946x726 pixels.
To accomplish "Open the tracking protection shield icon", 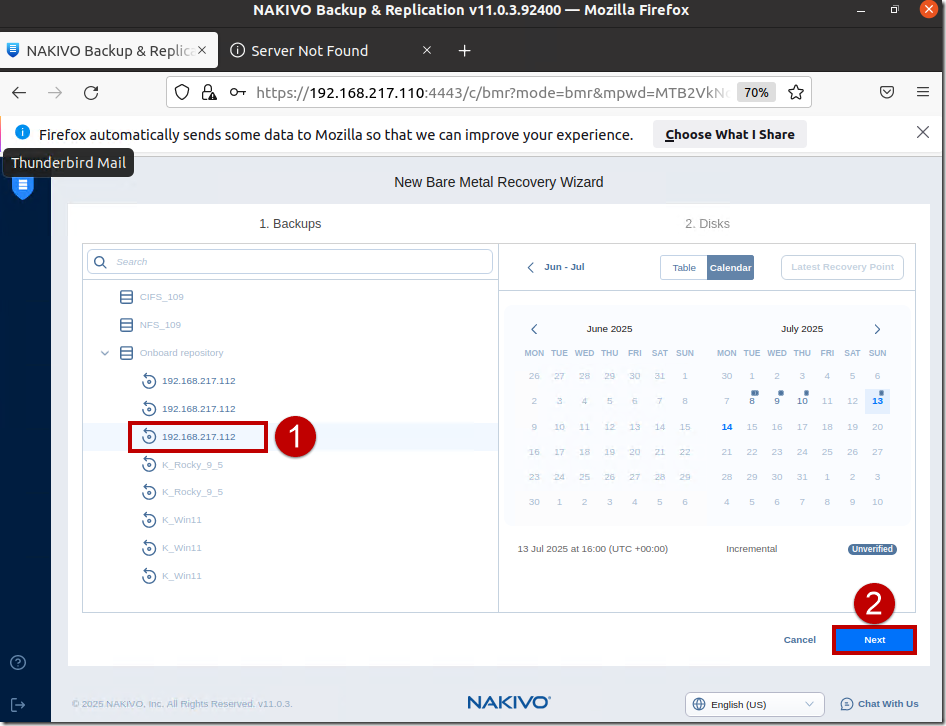I will pos(182,92).
